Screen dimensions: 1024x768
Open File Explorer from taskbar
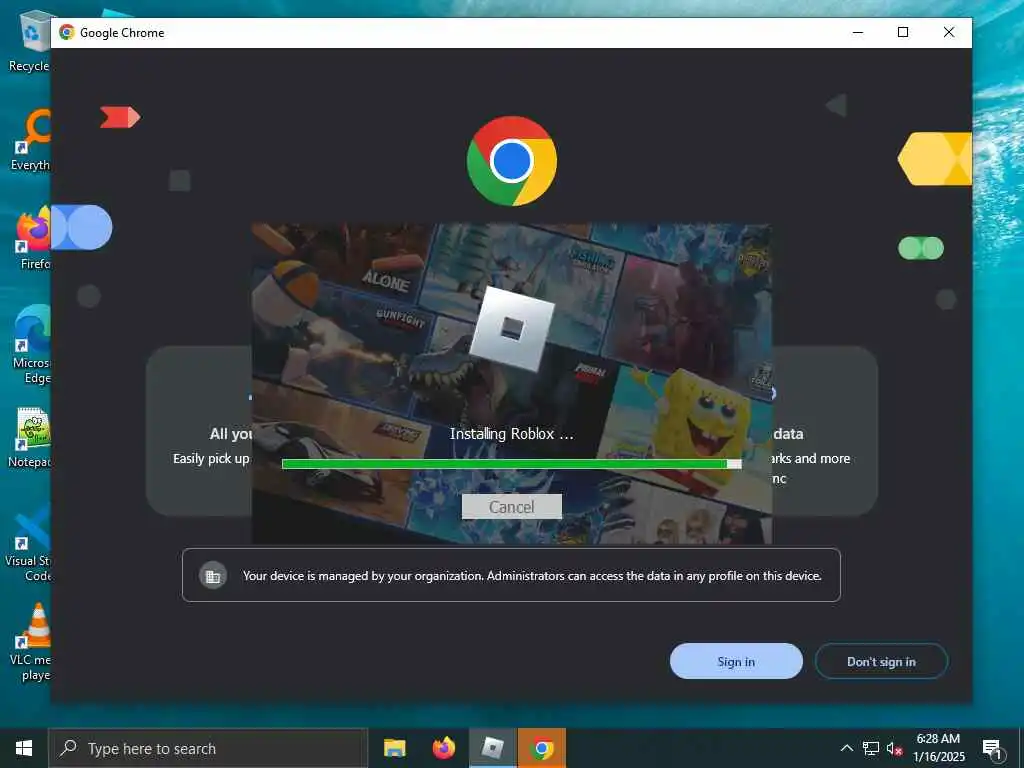pos(394,748)
